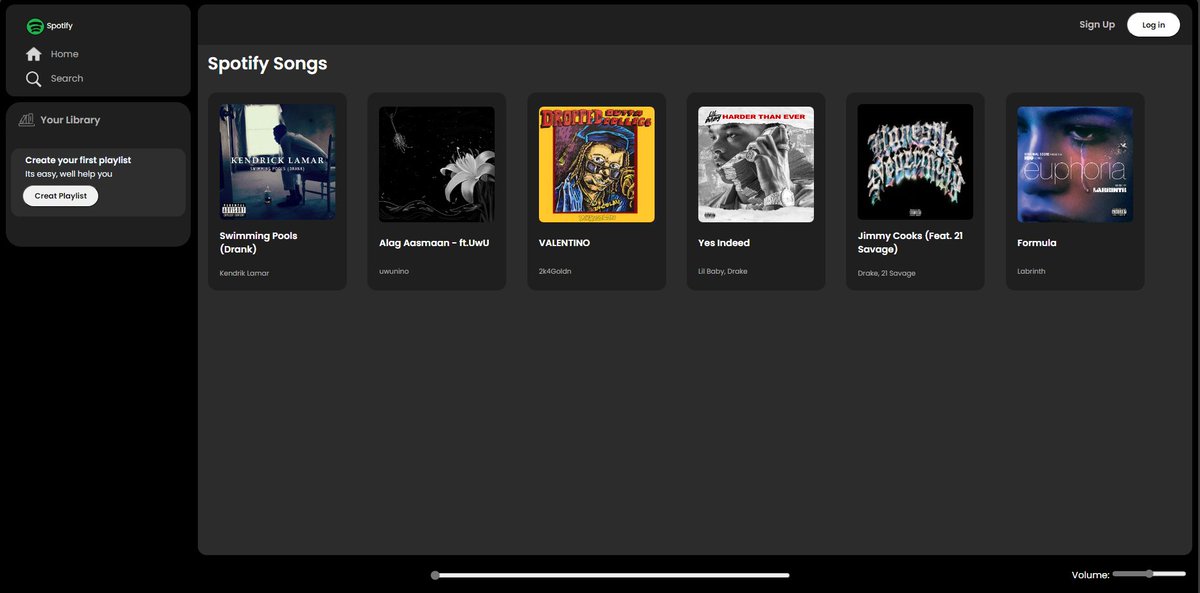Click the Search magnifier icon
This screenshot has width=1200, height=593.
(34, 79)
